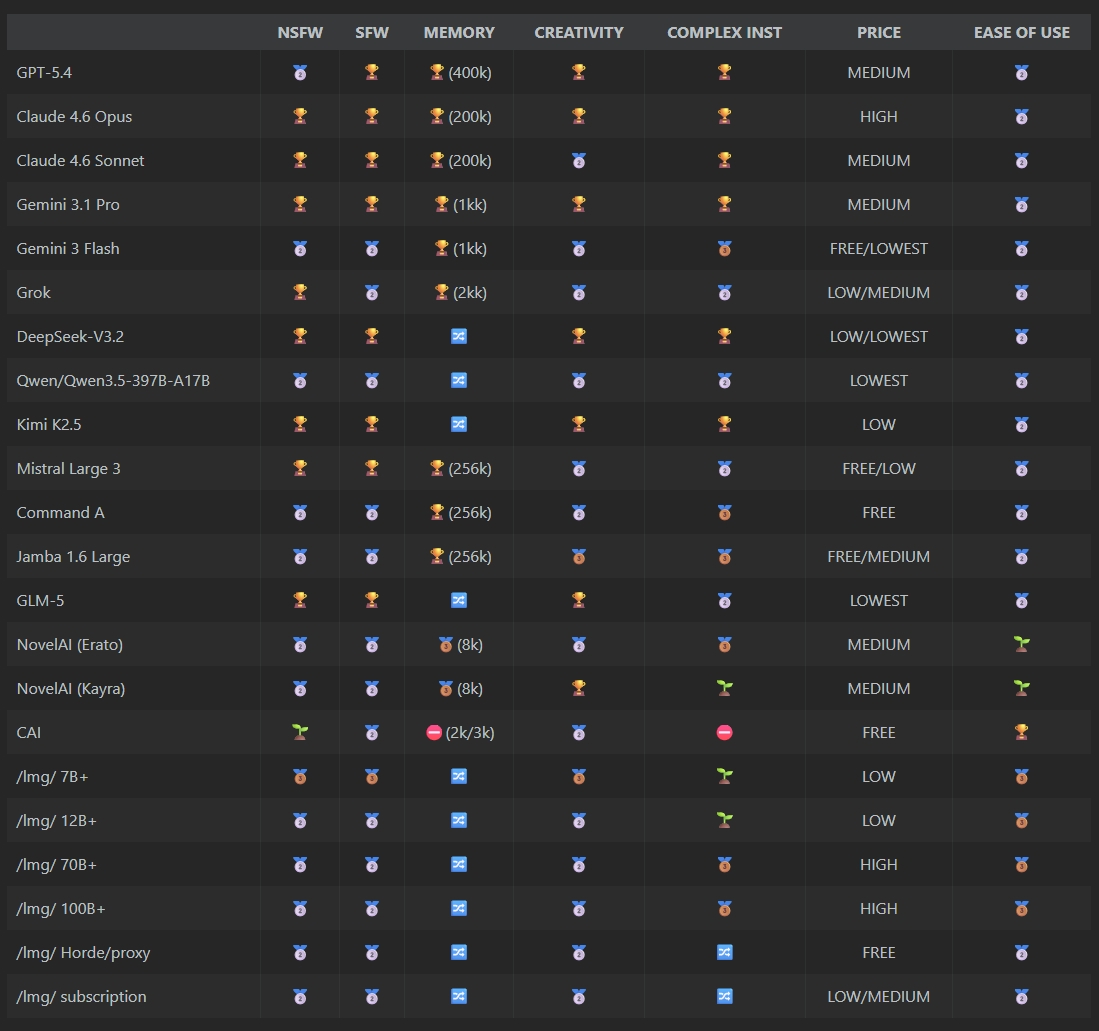Viewport: 1099px width, 1031px height.
Task: Click the trophy in NovelAI (Kayra) CREATIVITY cell
Action: point(578,688)
